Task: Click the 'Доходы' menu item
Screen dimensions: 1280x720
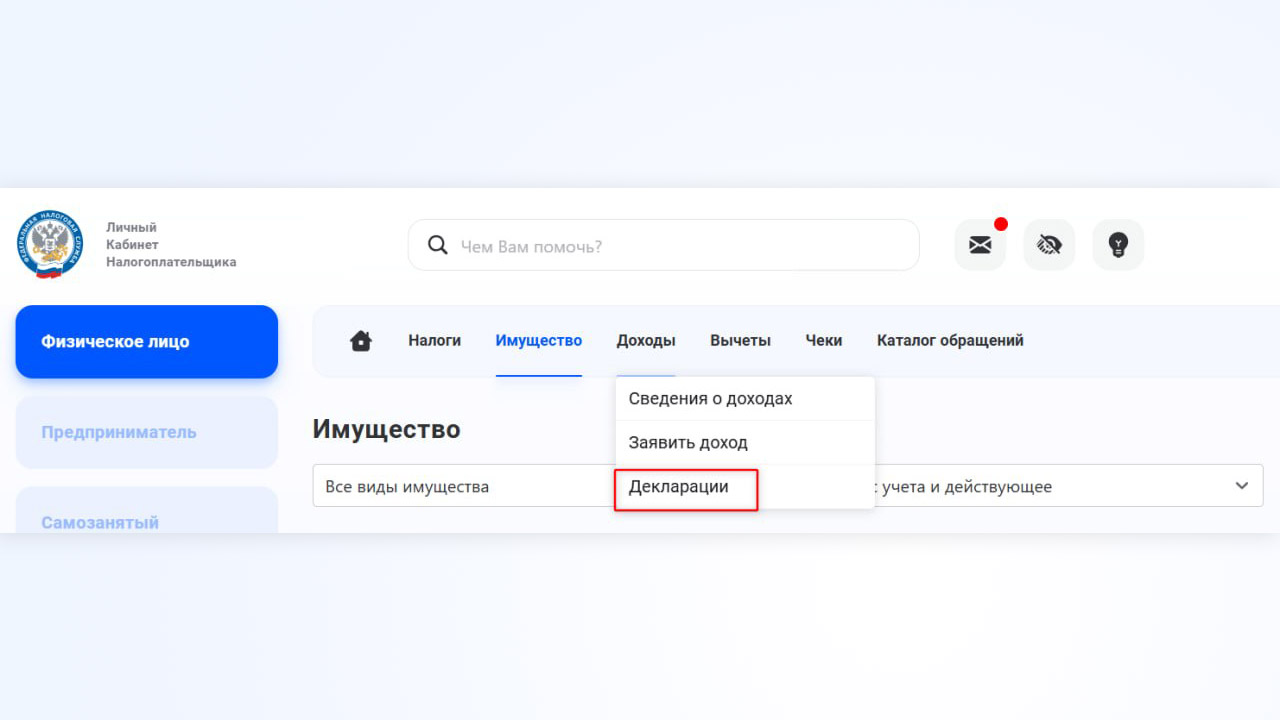Action: 646,341
